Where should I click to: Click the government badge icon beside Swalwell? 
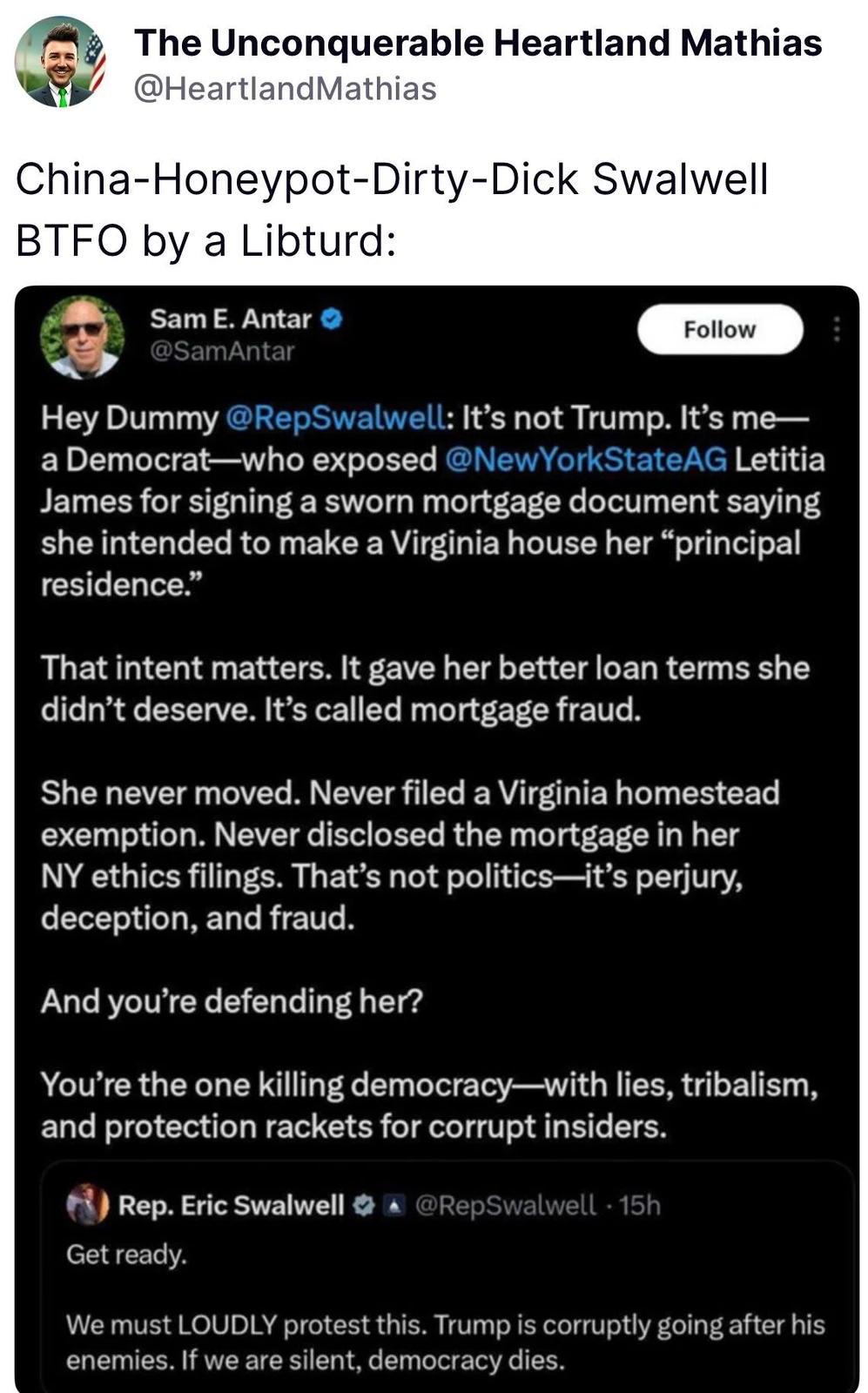pos(394,1206)
